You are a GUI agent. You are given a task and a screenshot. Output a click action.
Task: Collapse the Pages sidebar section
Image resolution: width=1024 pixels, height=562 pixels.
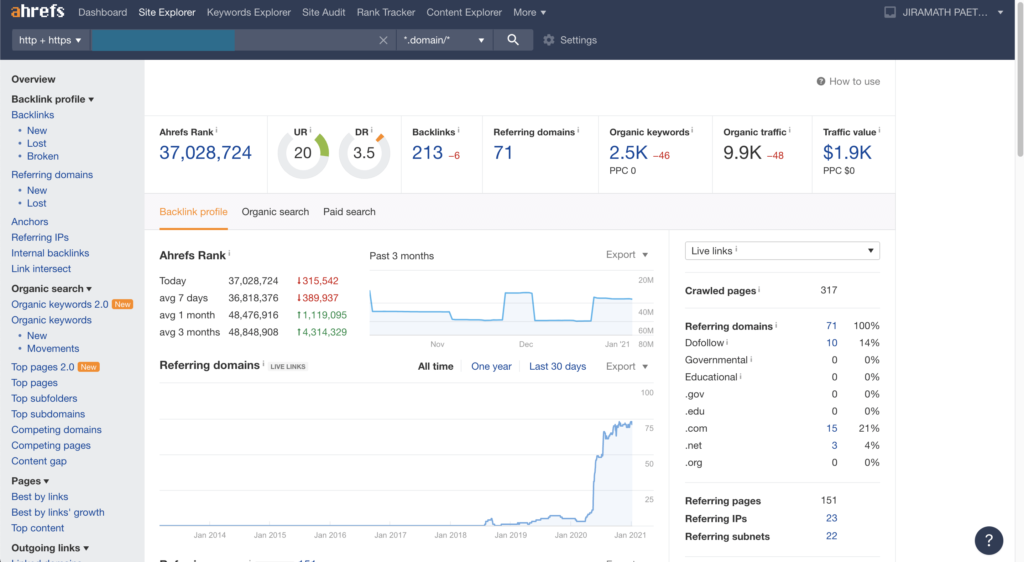pos(30,481)
